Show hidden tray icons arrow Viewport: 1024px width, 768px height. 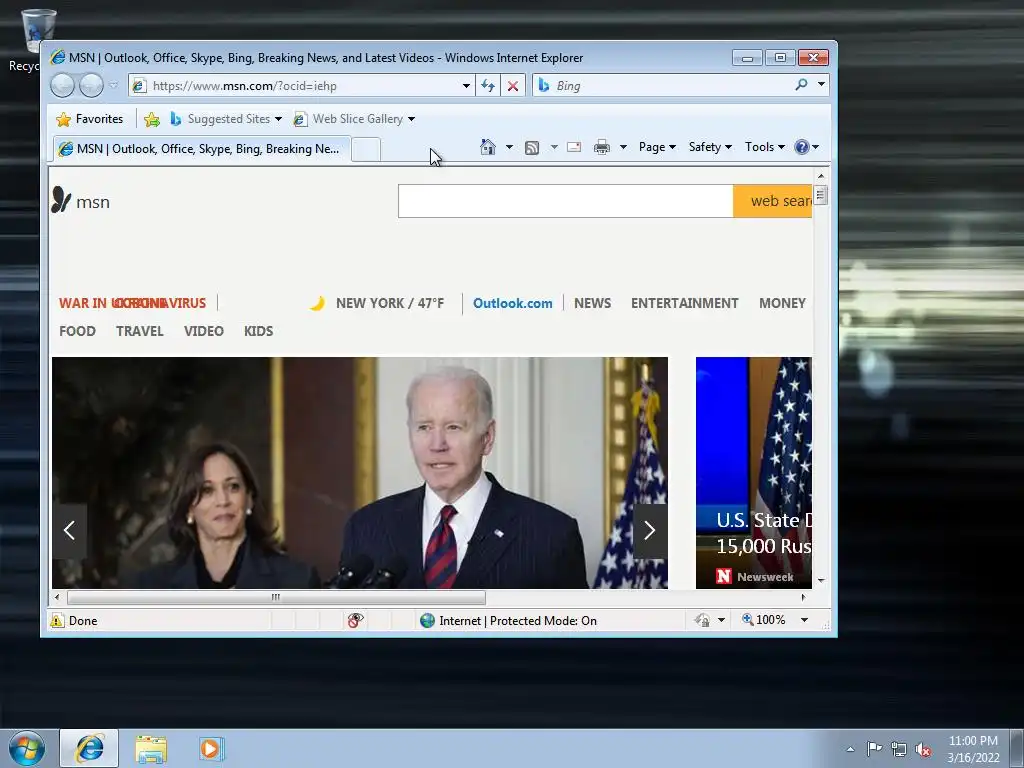[850, 749]
